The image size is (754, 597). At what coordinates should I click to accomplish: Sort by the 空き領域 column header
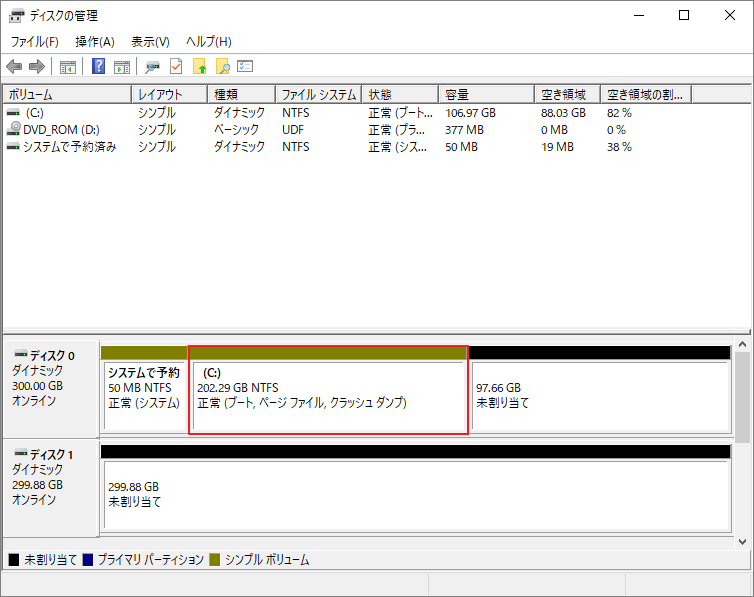567,95
